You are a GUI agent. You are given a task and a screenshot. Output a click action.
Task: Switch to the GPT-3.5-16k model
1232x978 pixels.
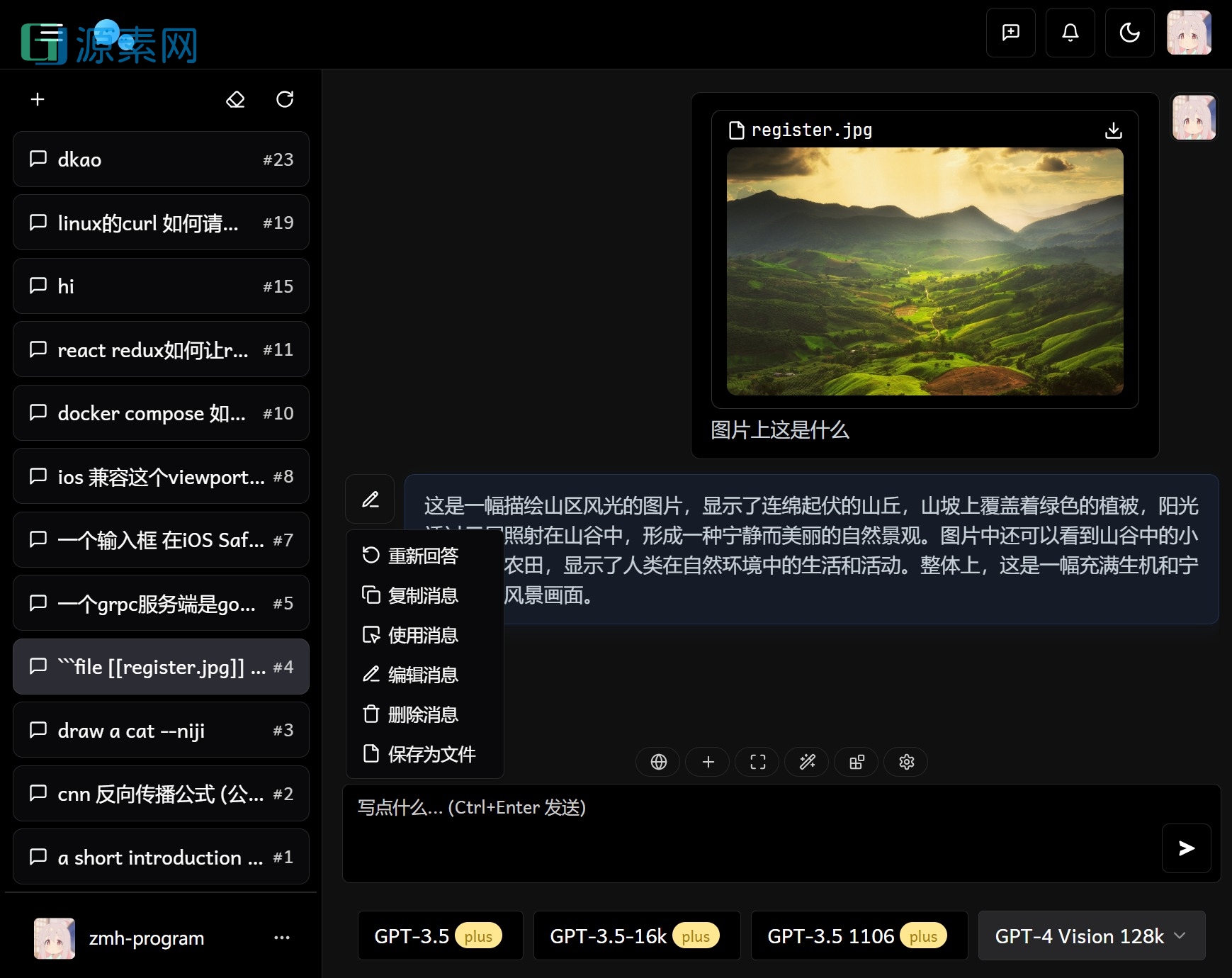tap(635, 935)
